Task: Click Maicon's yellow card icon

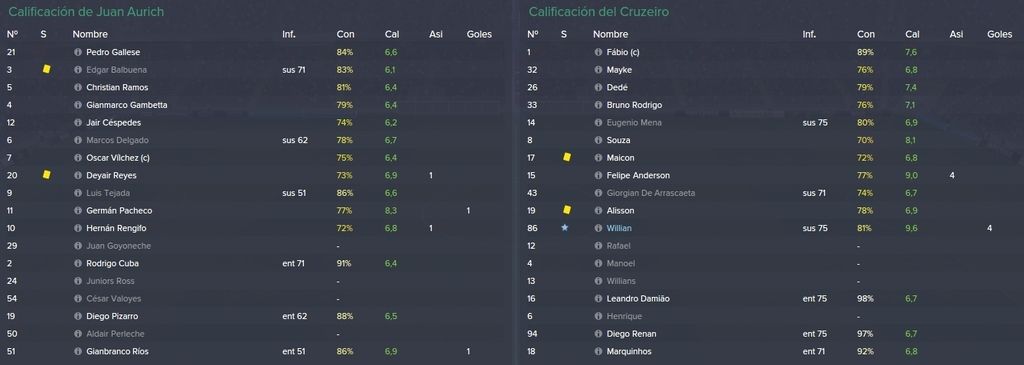Action: point(567,157)
